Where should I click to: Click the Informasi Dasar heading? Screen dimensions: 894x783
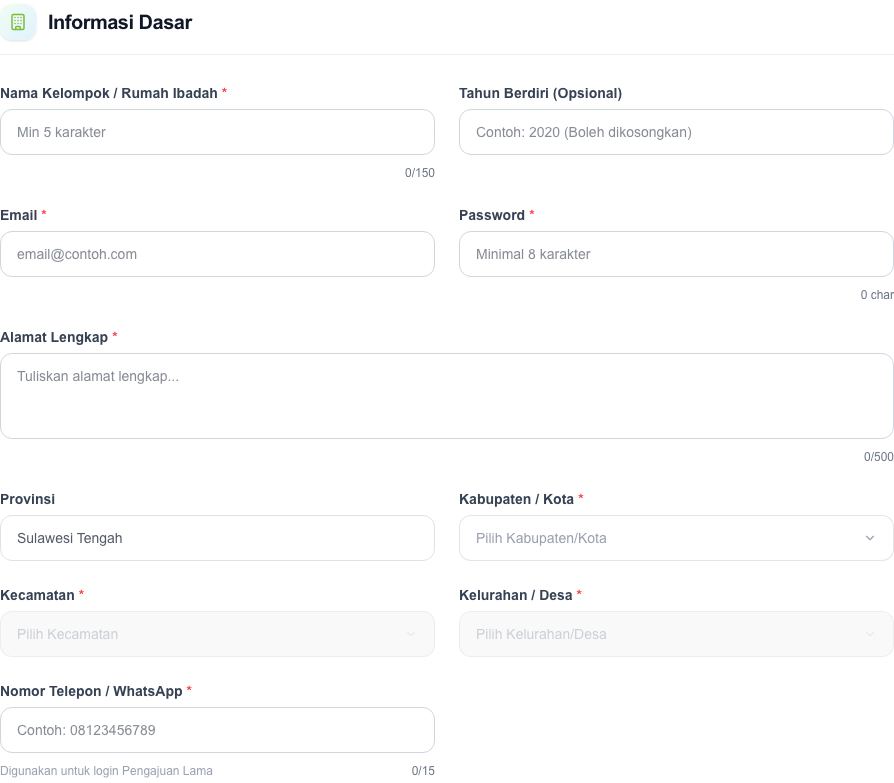[120, 22]
